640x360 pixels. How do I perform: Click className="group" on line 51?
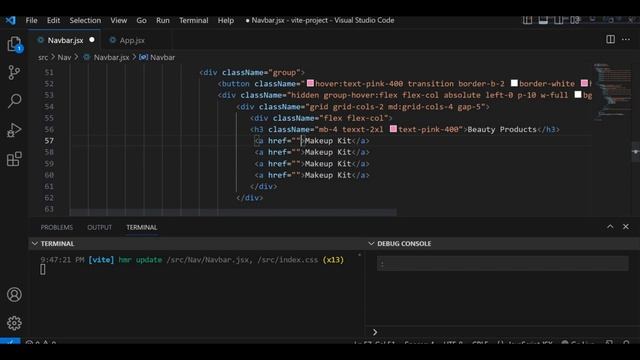click(261, 72)
